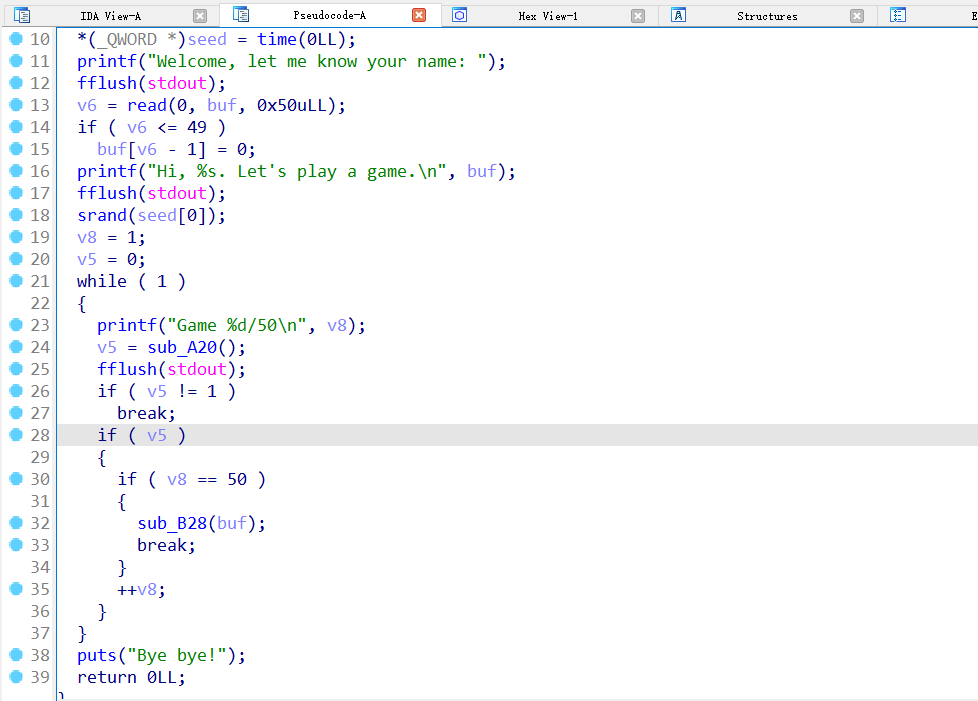Close the IDA View-A tab
This screenshot has height=701, width=978.
200,16
